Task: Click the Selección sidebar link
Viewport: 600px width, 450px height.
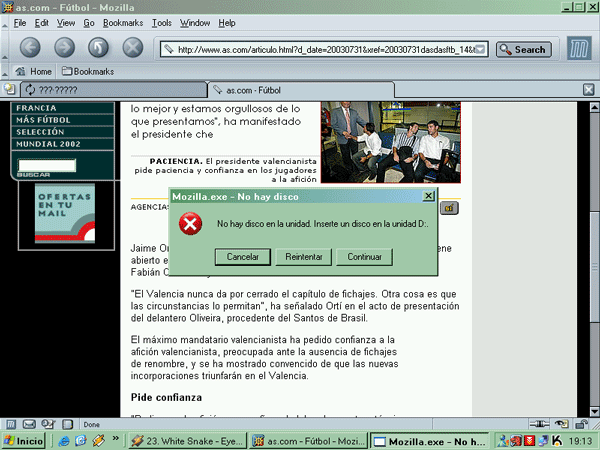Action: coord(40,131)
